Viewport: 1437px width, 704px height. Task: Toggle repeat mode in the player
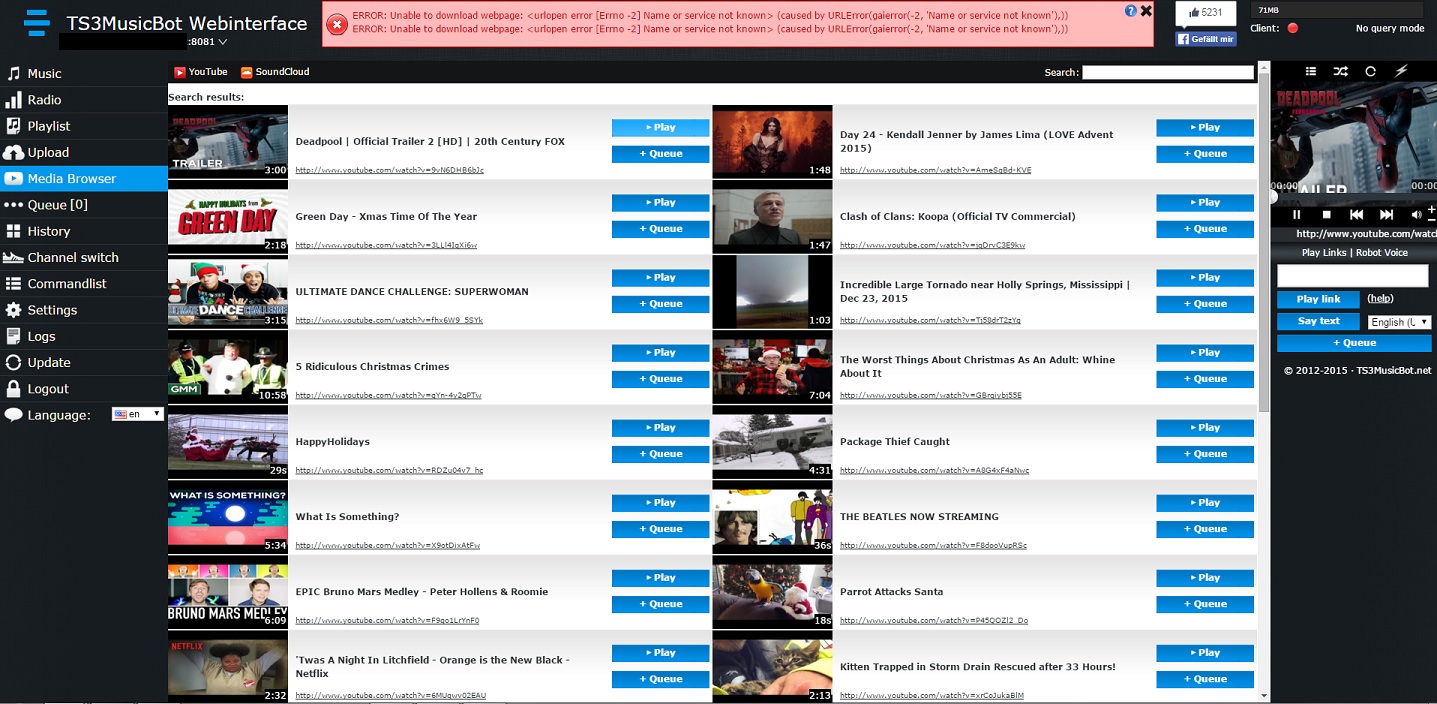coord(1370,71)
